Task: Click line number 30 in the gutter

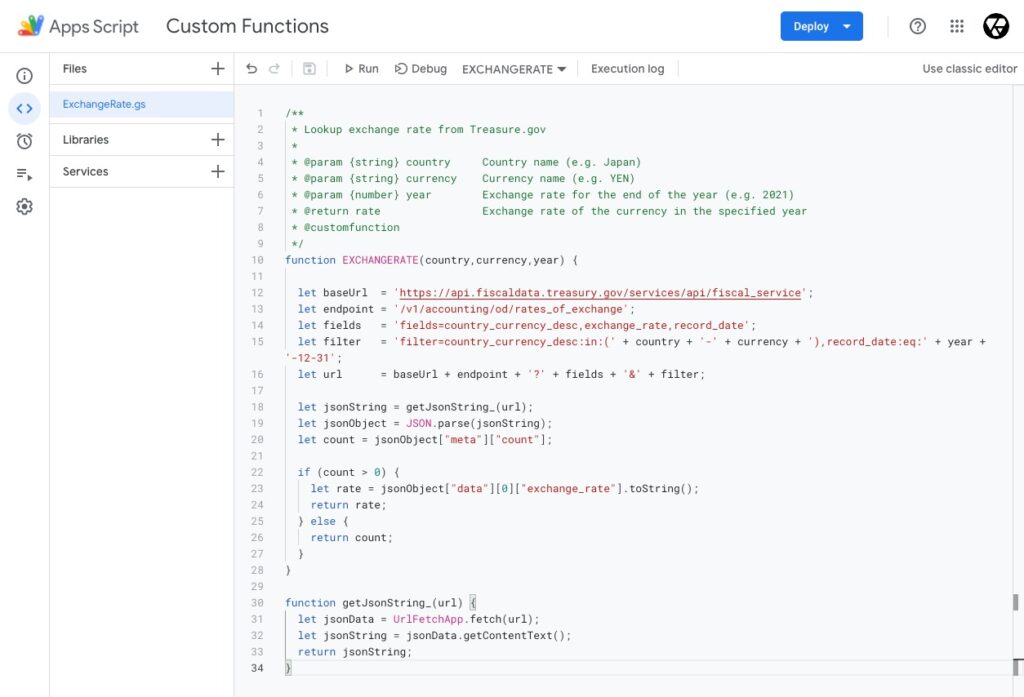Action: click(x=257, y=603)
